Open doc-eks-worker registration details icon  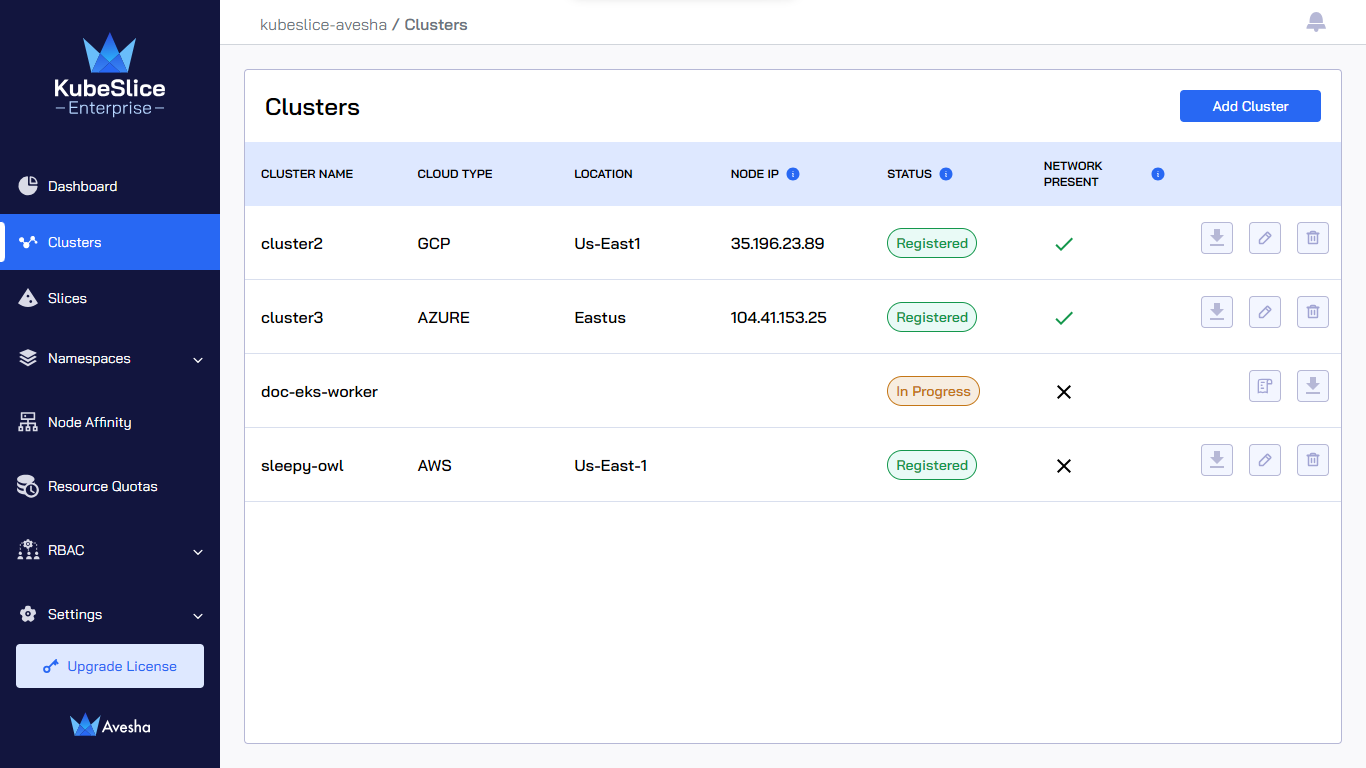tap(1265, 386)
